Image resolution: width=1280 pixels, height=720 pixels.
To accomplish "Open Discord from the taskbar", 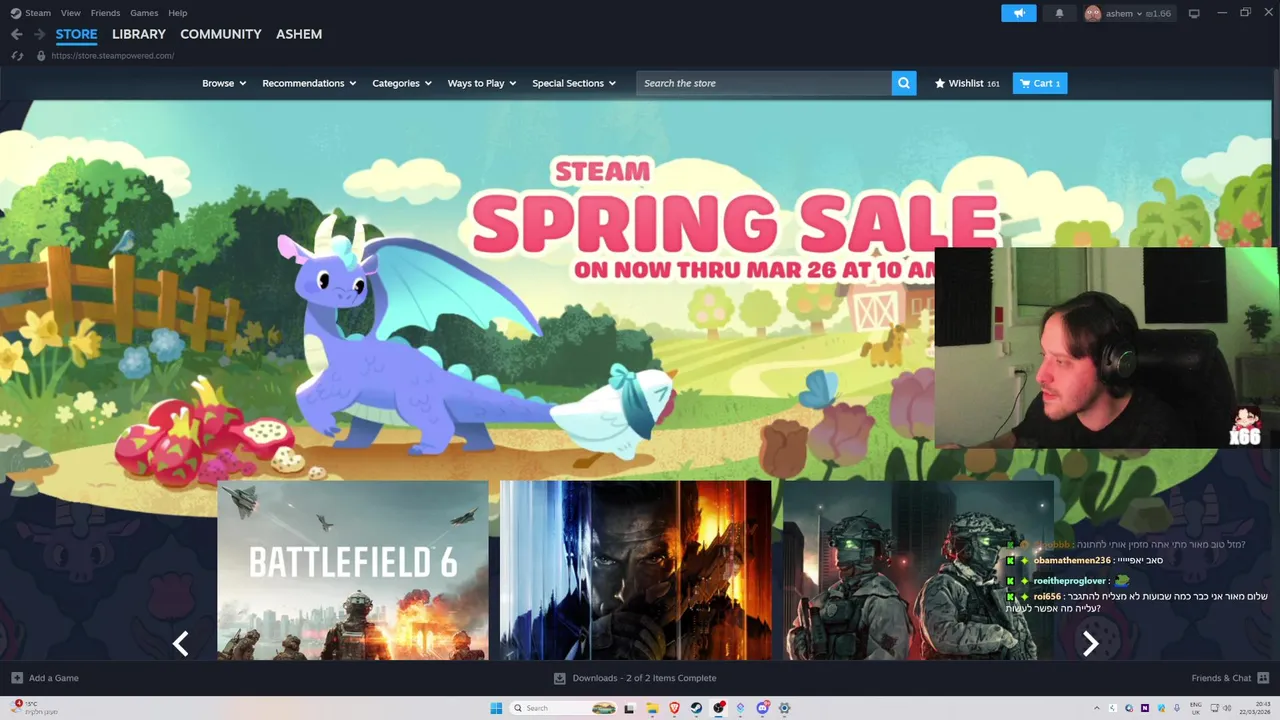I will click(x=762, y=708).
